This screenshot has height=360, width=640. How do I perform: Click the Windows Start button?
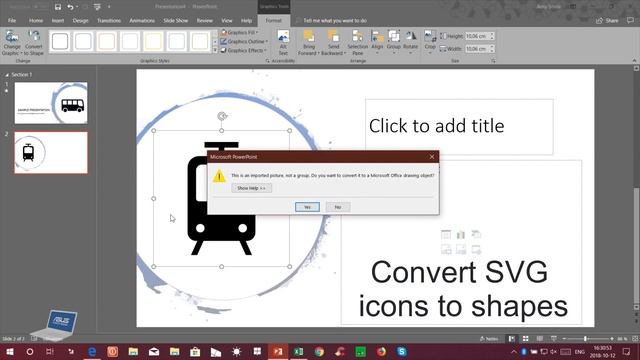[9, 351]
